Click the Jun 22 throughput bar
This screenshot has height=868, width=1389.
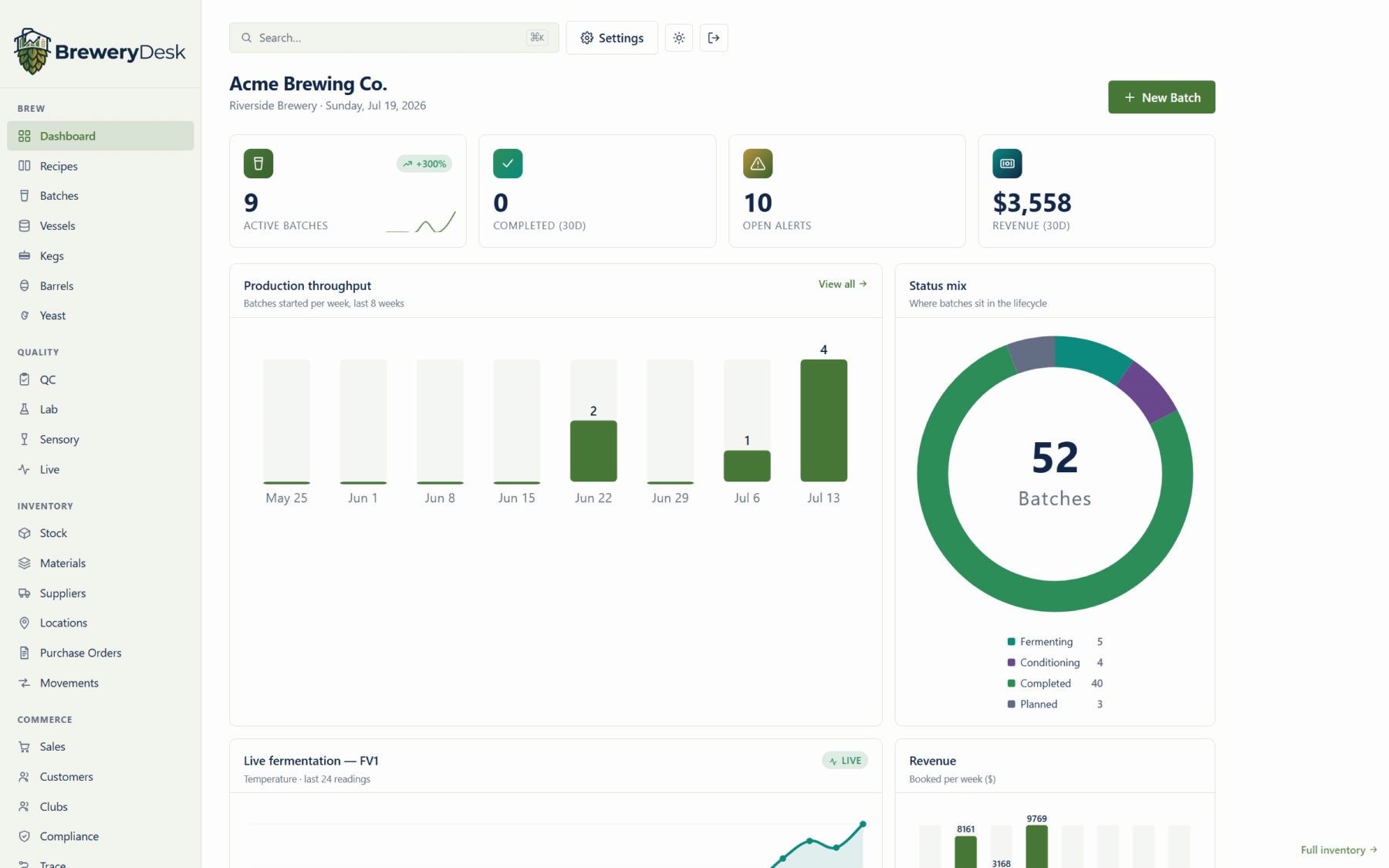tap(593, 451)
